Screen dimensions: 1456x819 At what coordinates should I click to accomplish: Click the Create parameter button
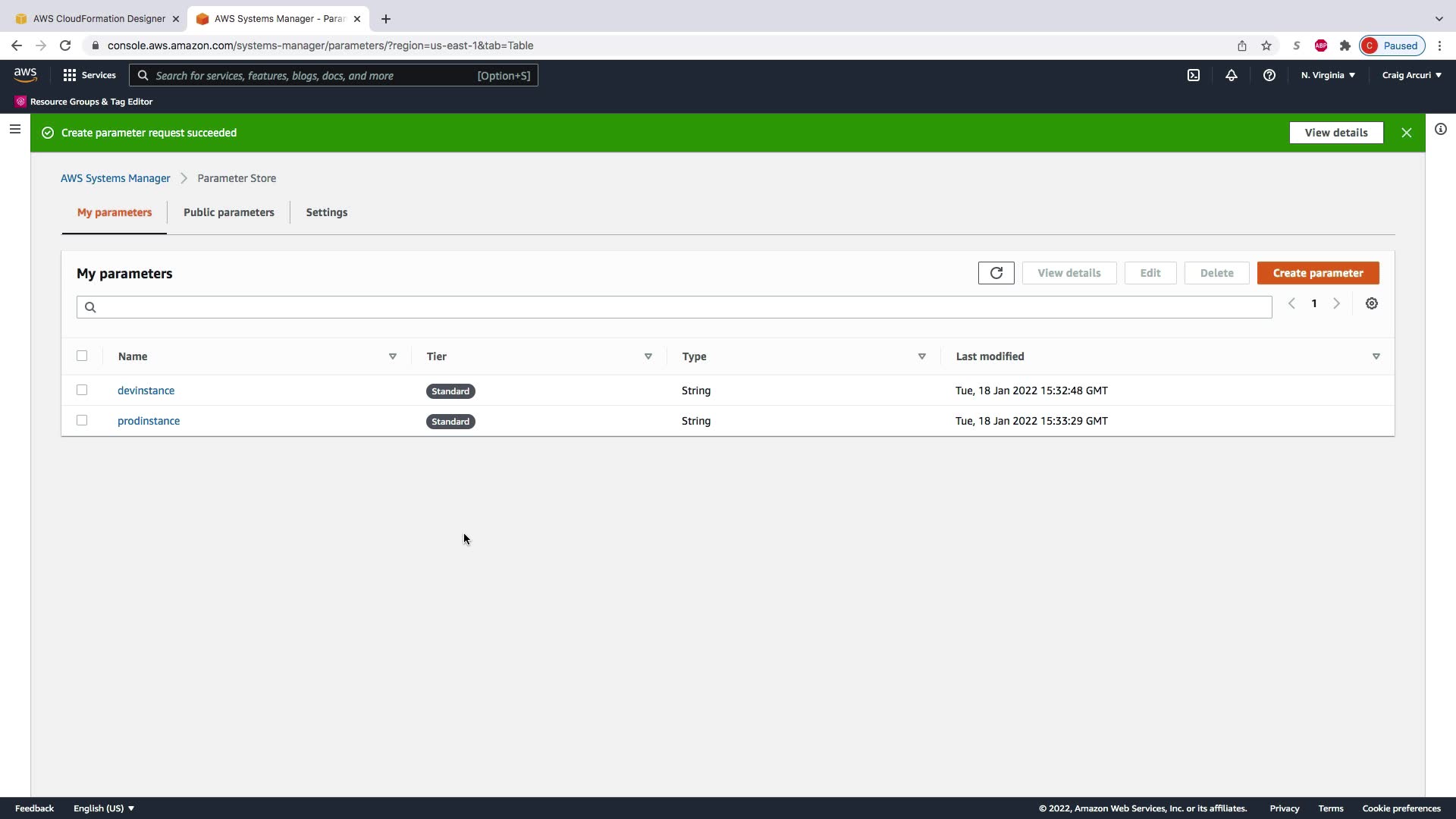[x=1317, y=273]
